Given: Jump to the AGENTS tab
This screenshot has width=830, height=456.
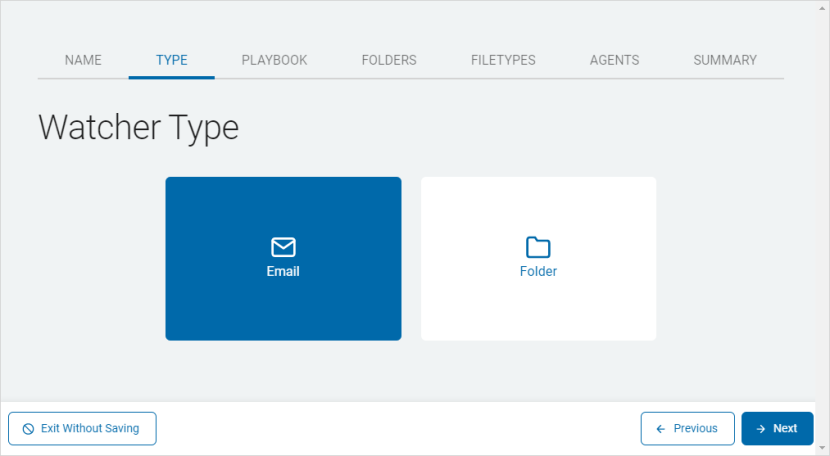Looking at the screenshot, I should [x=614, y=60].
